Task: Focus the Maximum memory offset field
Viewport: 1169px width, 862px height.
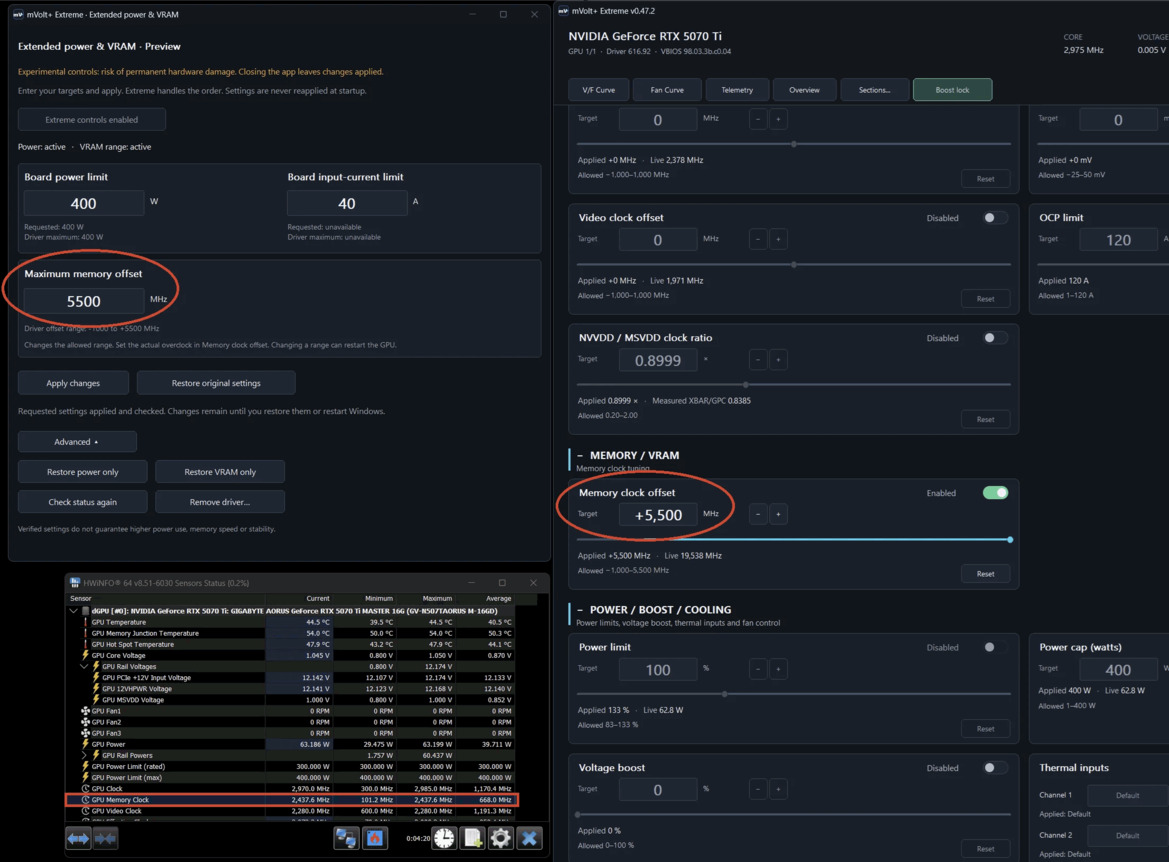Action: pyautogui.click(x=84, y=301)
